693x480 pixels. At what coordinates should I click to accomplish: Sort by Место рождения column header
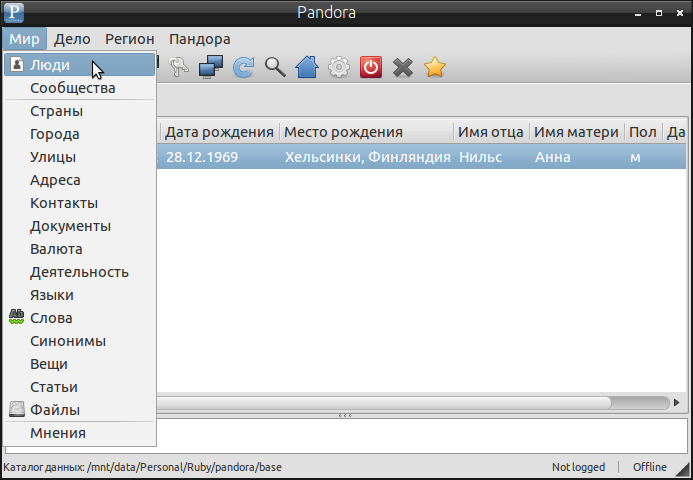pyautogui.click(x=367, y=132)
